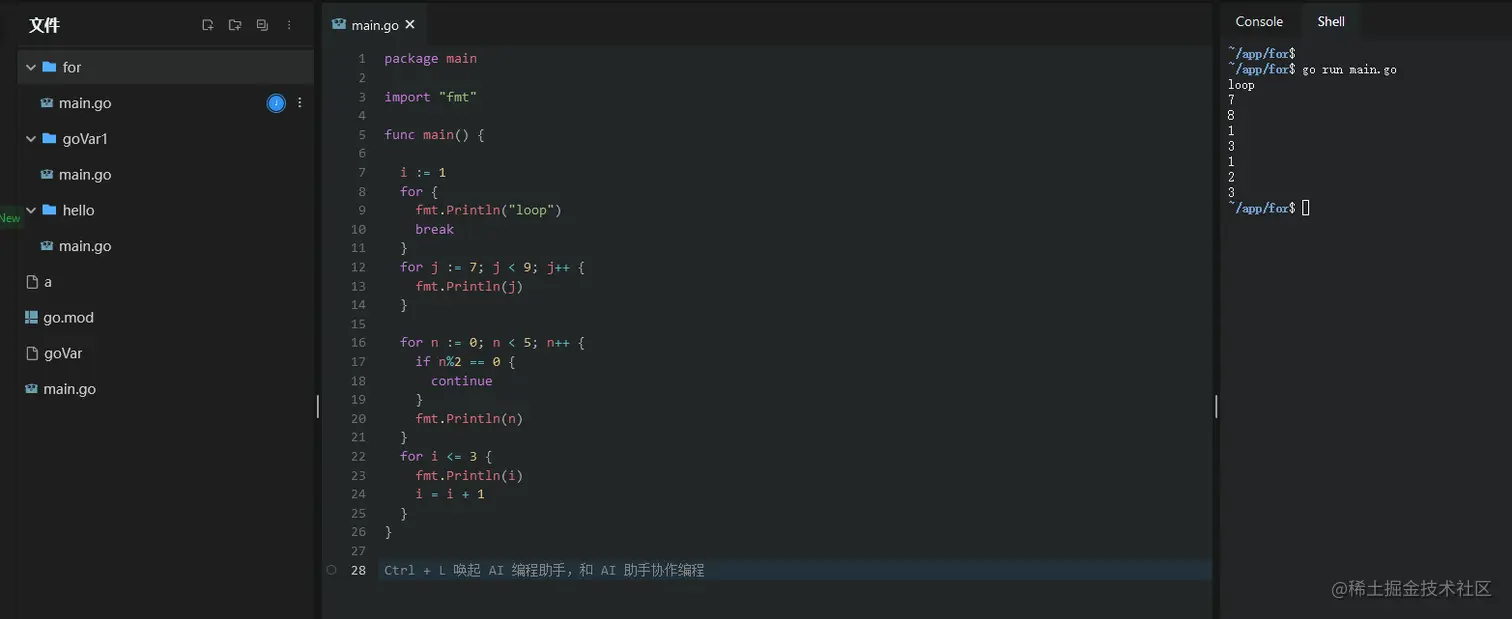
Task: Click the 'goVar' document icon
Action: click(31, 353)
